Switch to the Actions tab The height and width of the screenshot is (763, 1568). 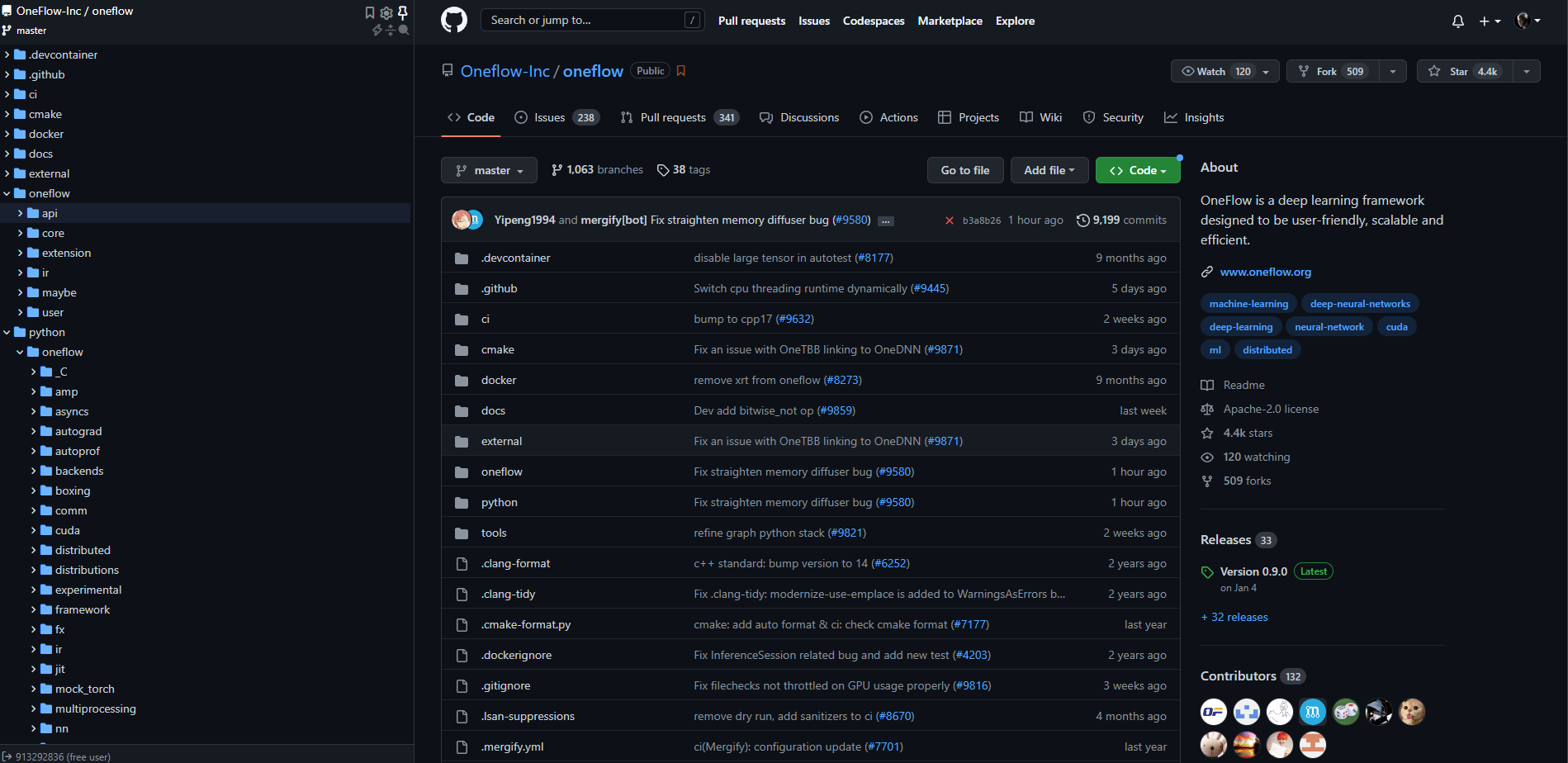tap(888, 117)
